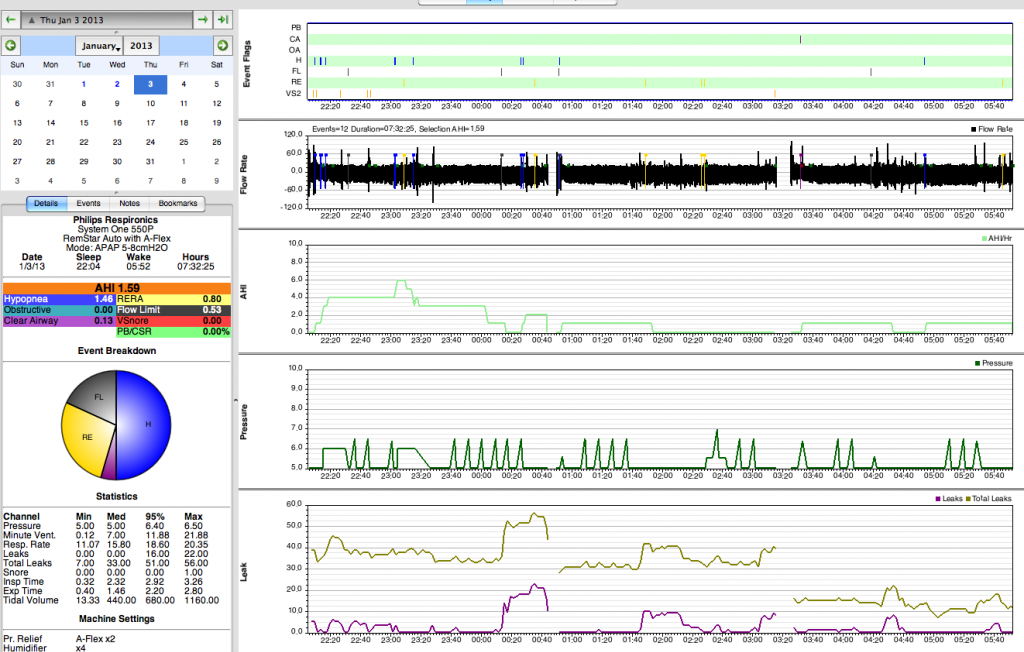Image resolution: width=1024 pixels, height=652 pixels.
Task: Click the dark Flow Limit index row
Action: 173,310
